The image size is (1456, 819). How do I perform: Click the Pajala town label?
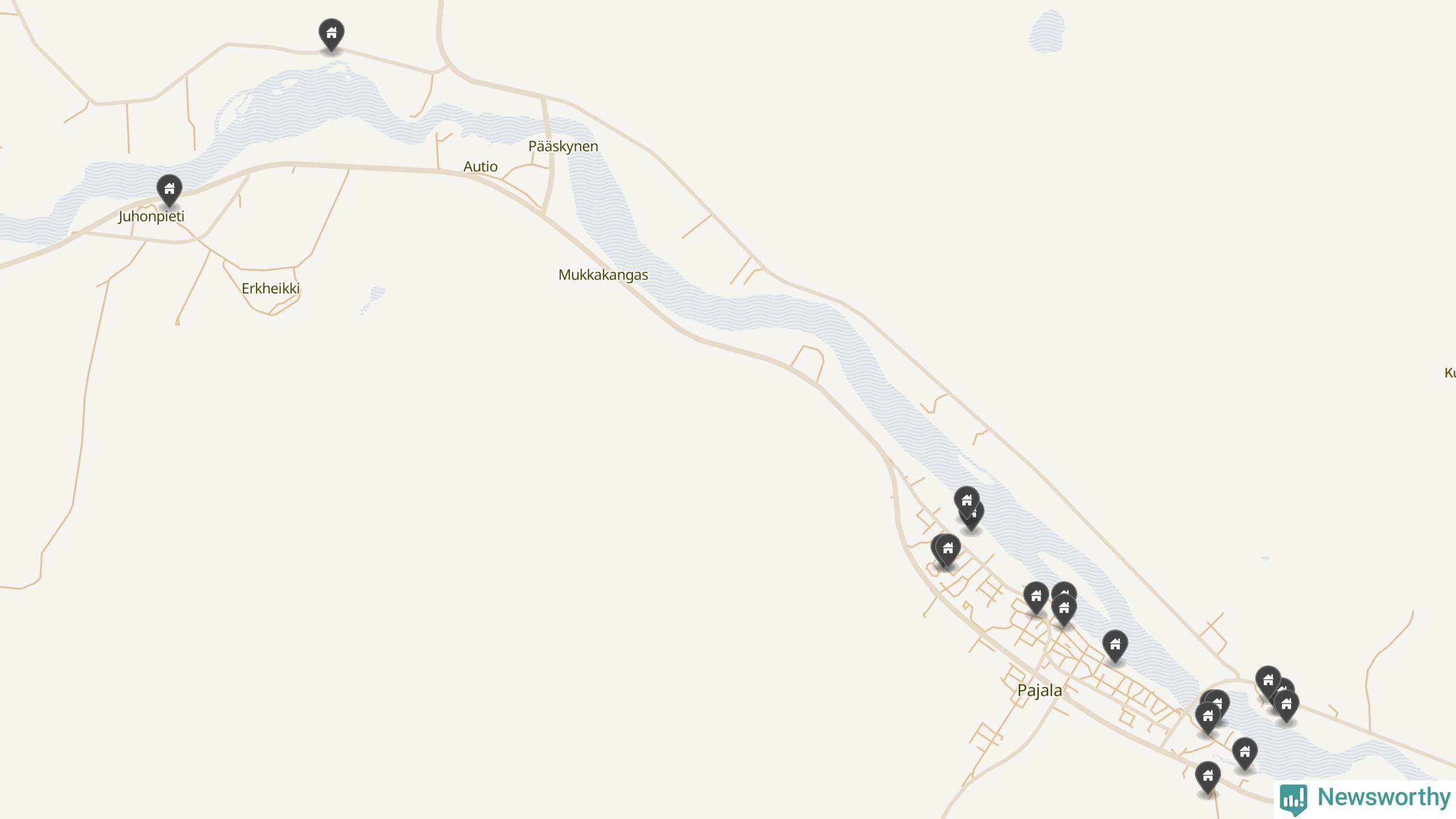1040,690
